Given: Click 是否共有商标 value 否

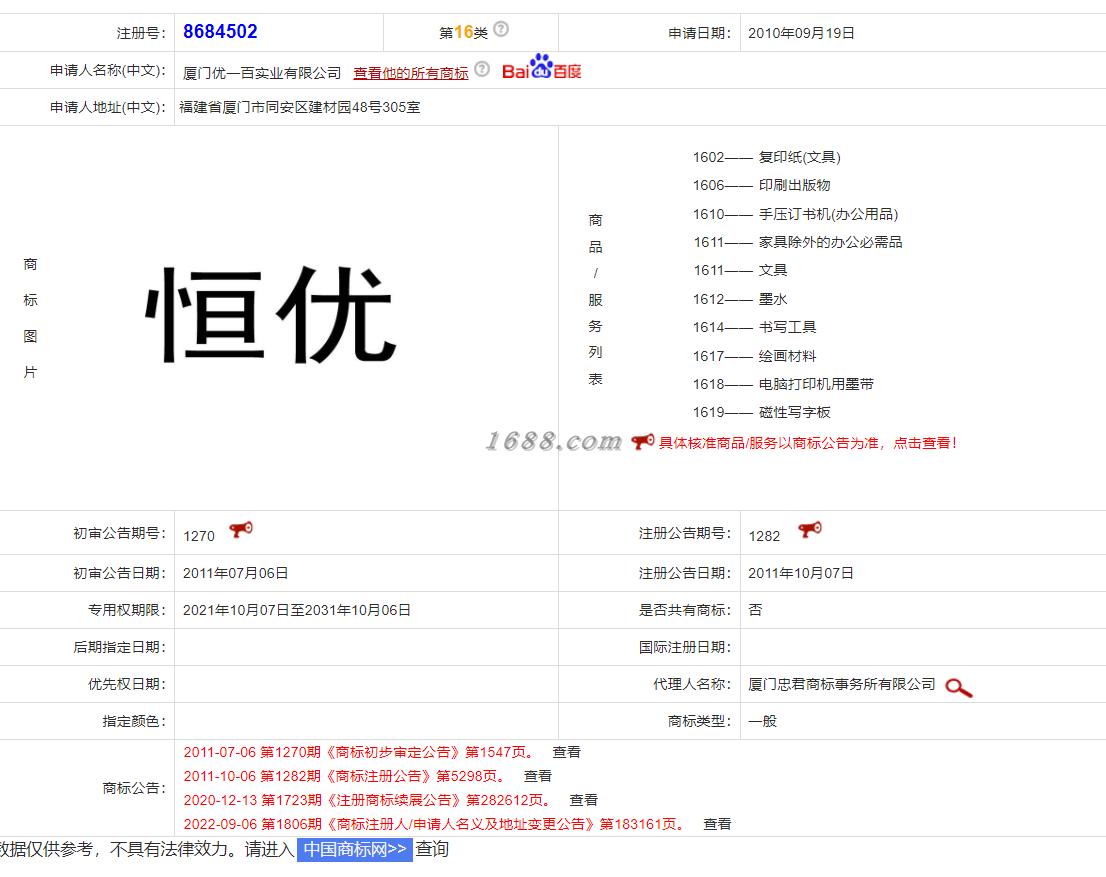Looking at the screenshot, I should tap(755, 610).
